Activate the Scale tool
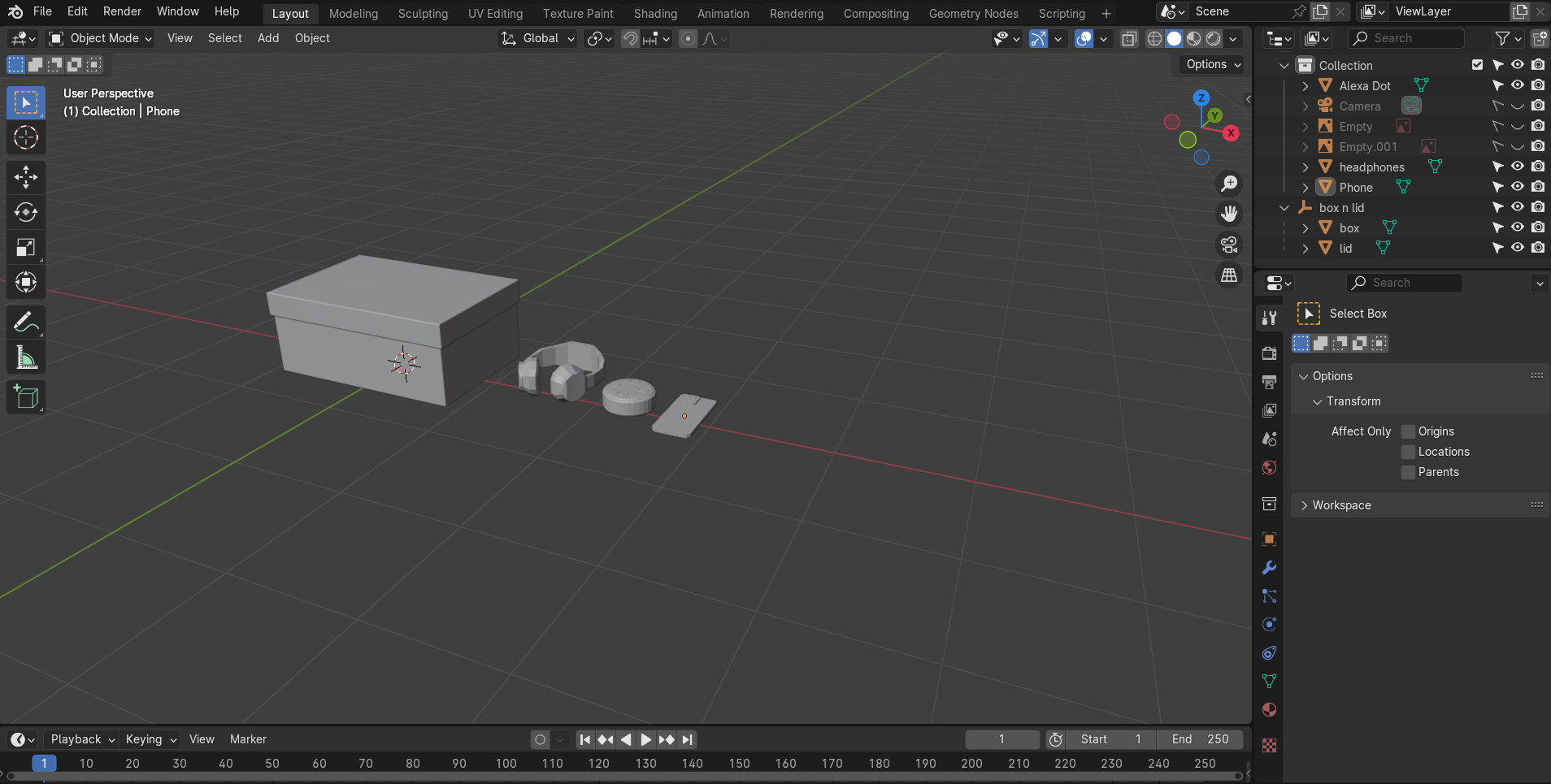1551x784 pixels. [26, 248]
